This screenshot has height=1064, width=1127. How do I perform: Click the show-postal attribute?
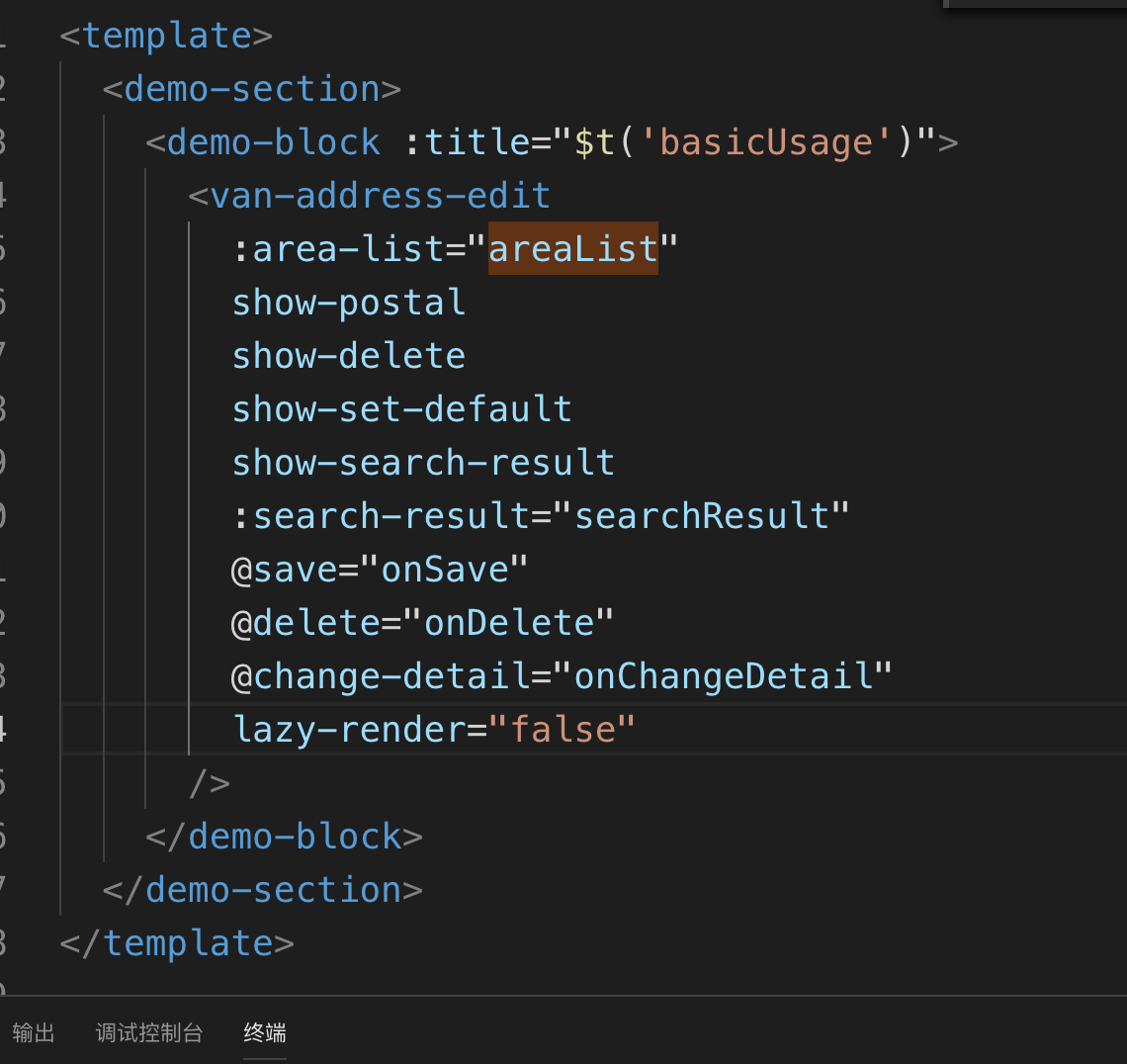tap(349, 302)
